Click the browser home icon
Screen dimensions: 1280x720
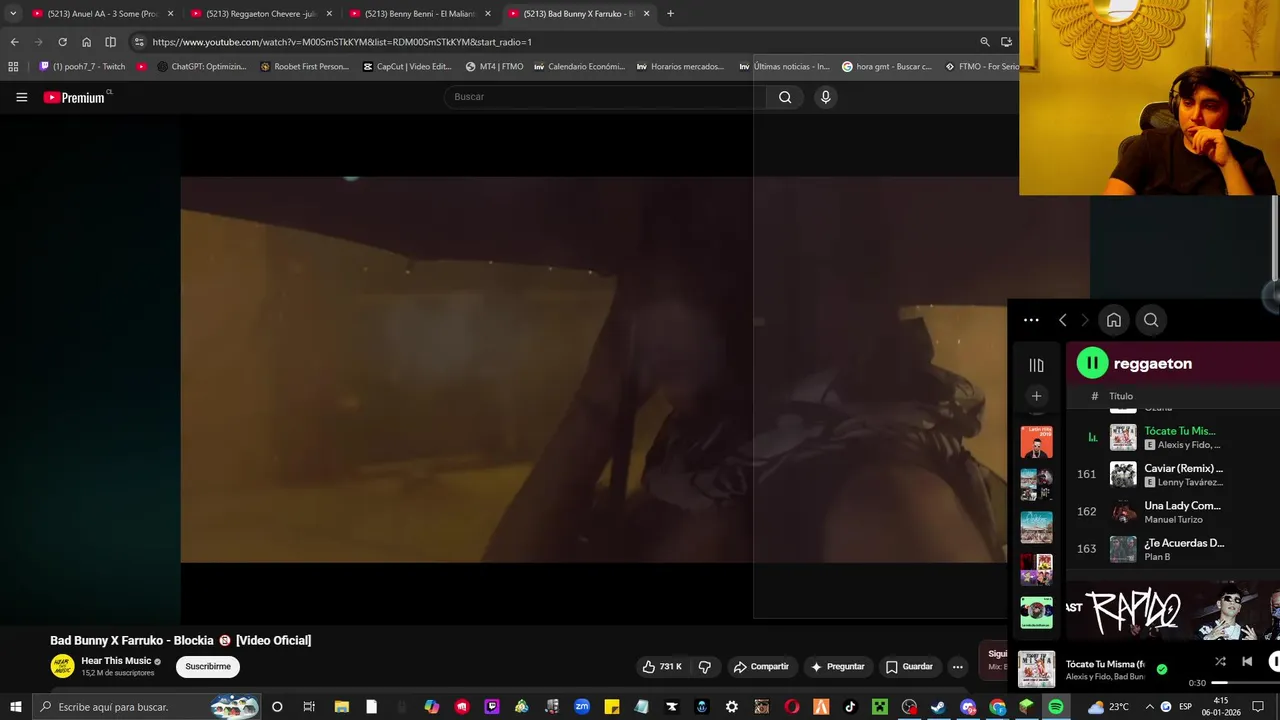coord(86,42)
